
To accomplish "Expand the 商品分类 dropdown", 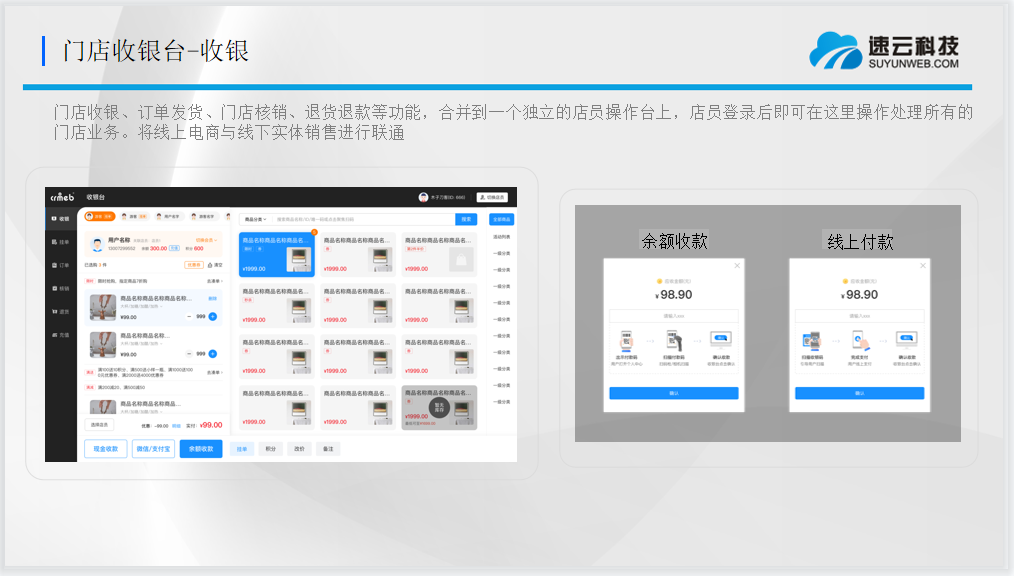I will coord(256,219).
